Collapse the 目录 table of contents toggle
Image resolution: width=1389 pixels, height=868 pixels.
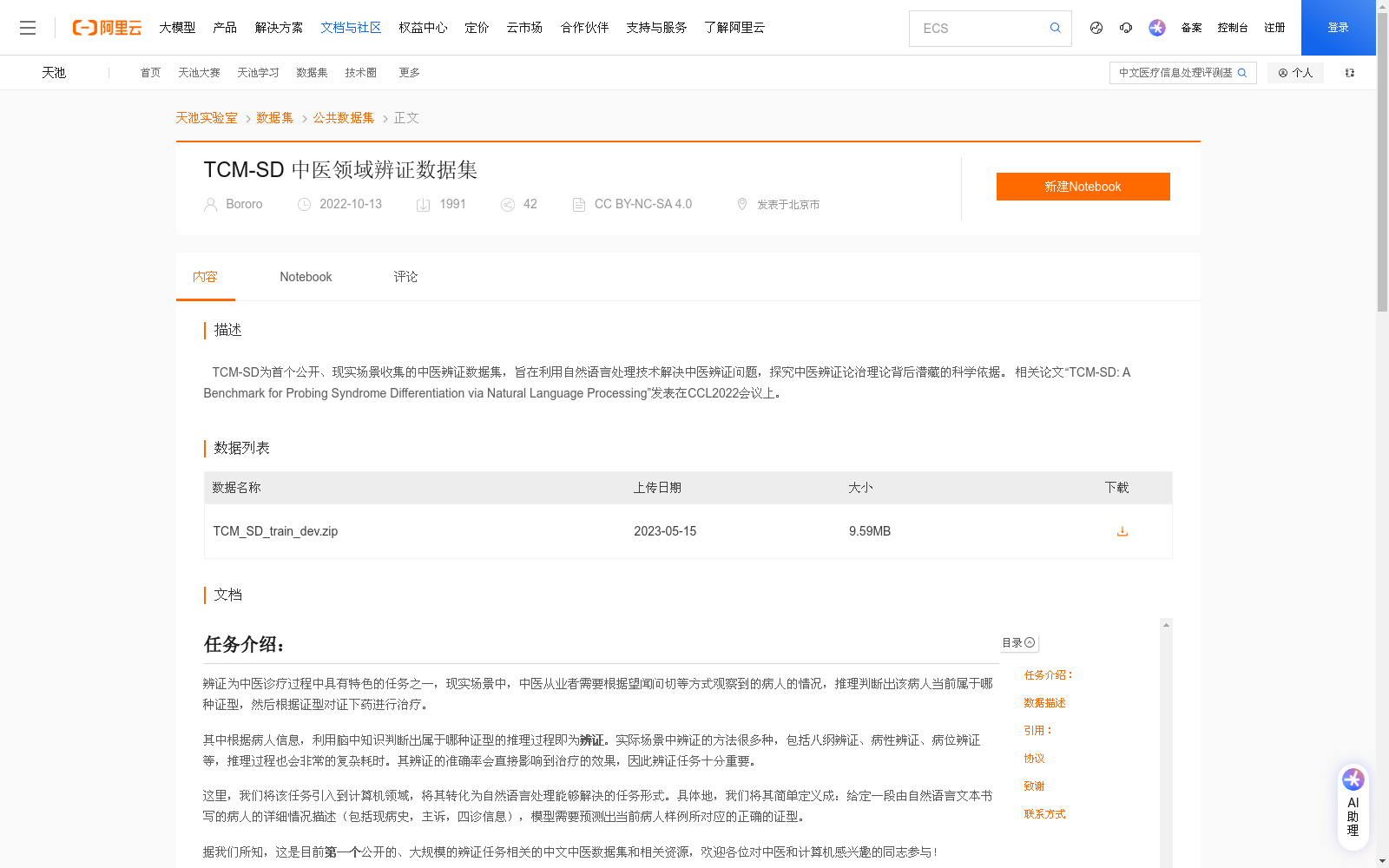[1019, 643]
